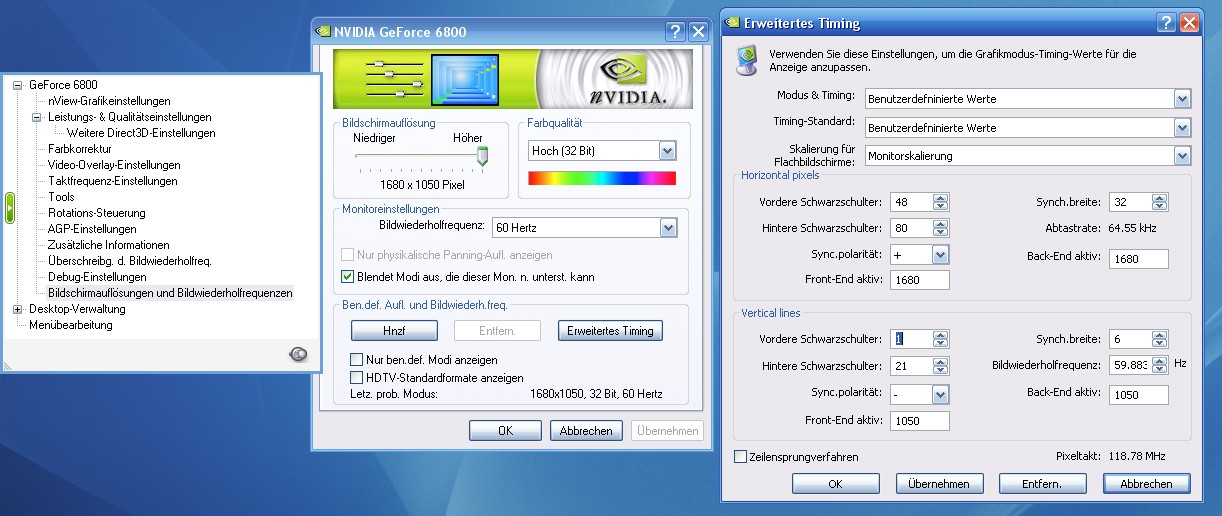Select nView-Grafikeinstellungen in the tree
This screenshot has width=1222, height=516.
(x=109, y=101)
